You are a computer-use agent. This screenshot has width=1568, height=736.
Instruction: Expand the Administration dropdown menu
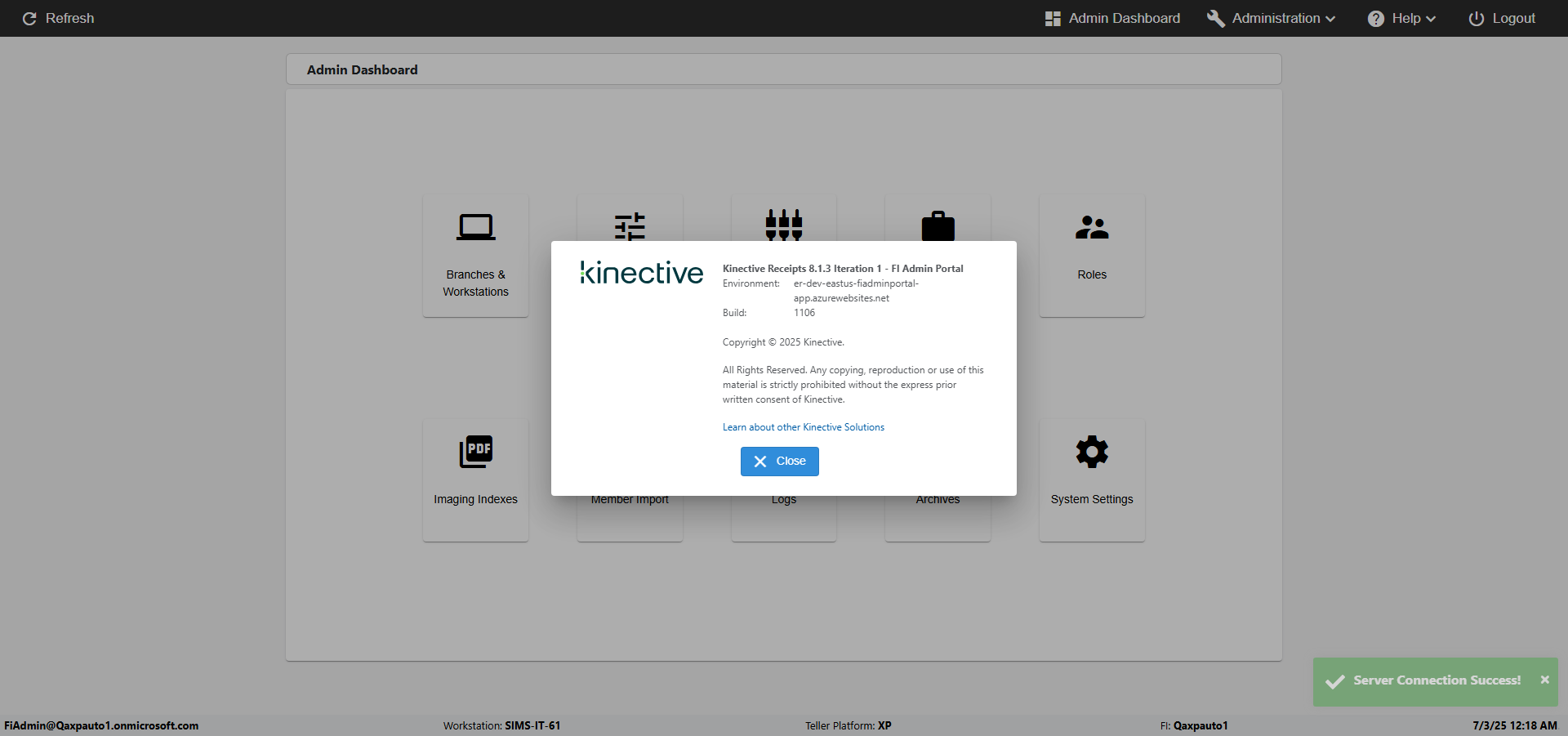[x=1271, y=18]
